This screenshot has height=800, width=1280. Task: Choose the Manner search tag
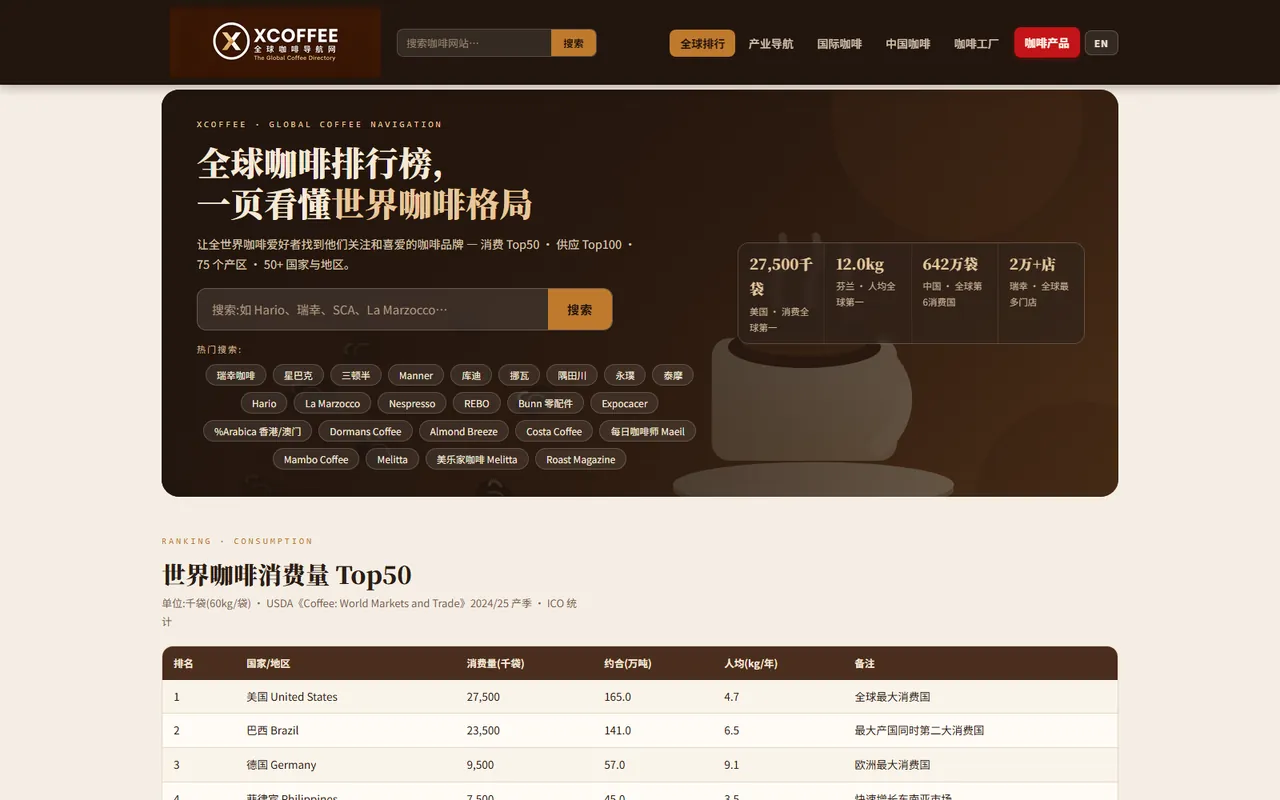click(416, 375)
